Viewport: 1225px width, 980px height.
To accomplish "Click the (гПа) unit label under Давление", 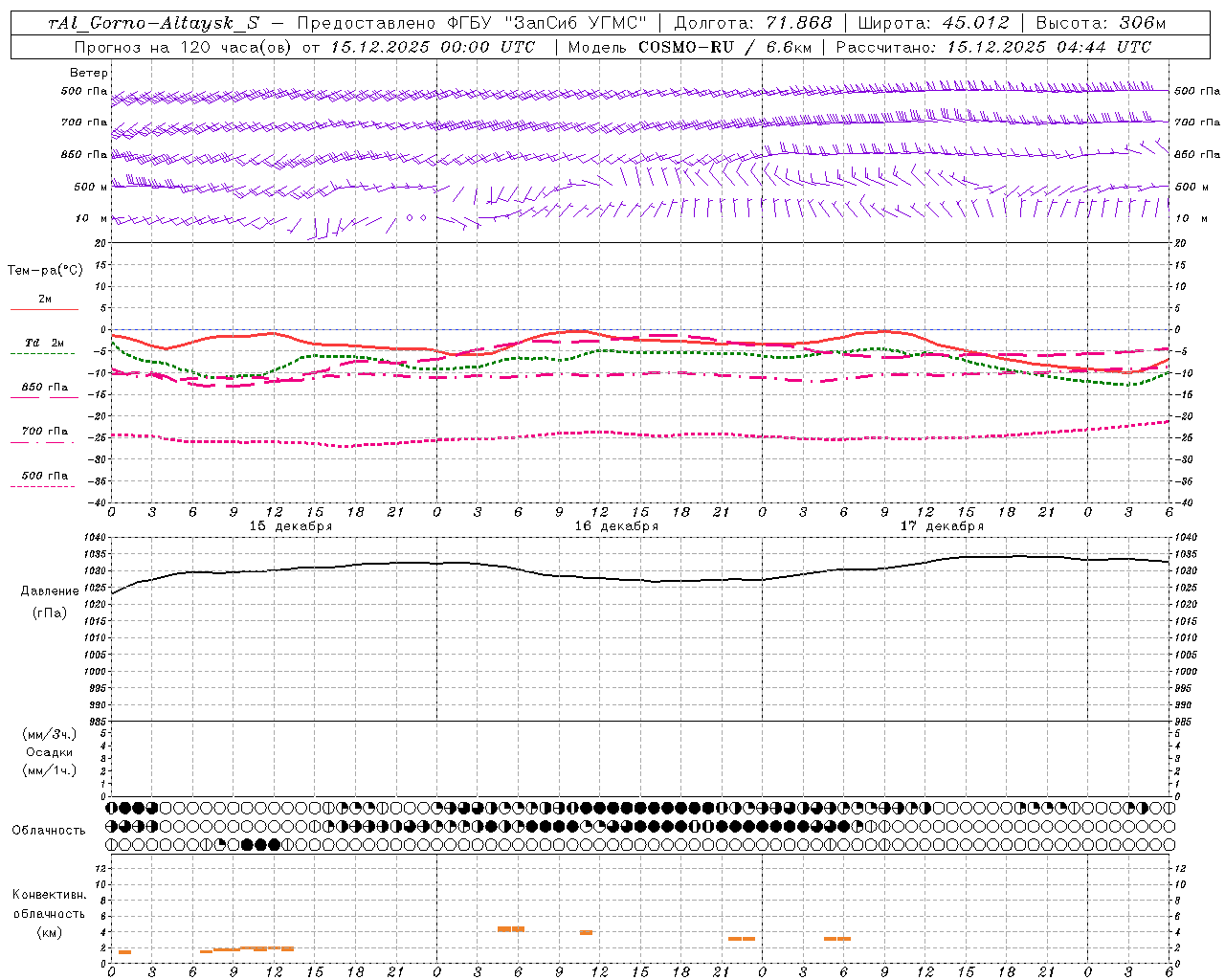I will [50, 612].
